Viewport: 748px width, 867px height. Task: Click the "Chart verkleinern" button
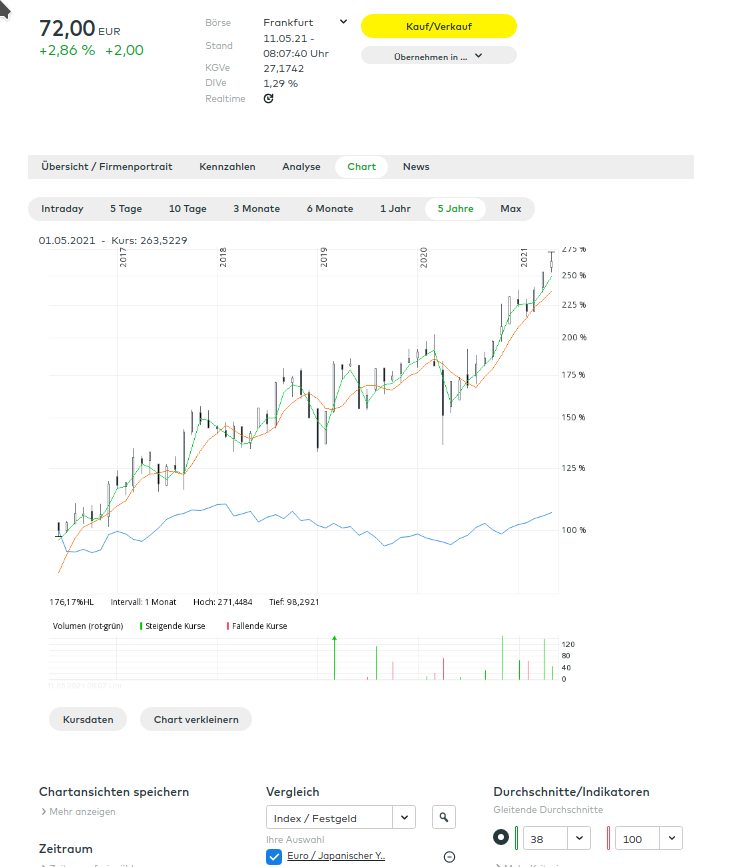195,719
